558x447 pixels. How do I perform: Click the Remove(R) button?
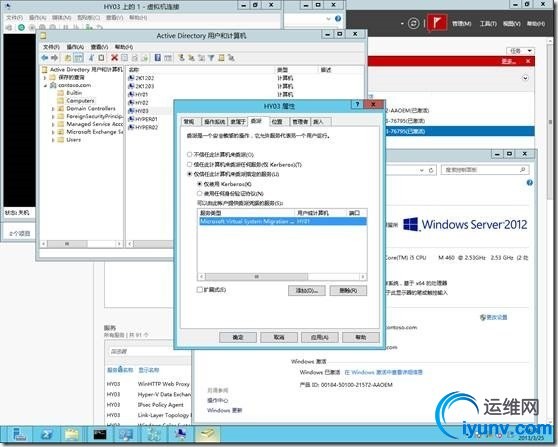(x=348, y=290)
